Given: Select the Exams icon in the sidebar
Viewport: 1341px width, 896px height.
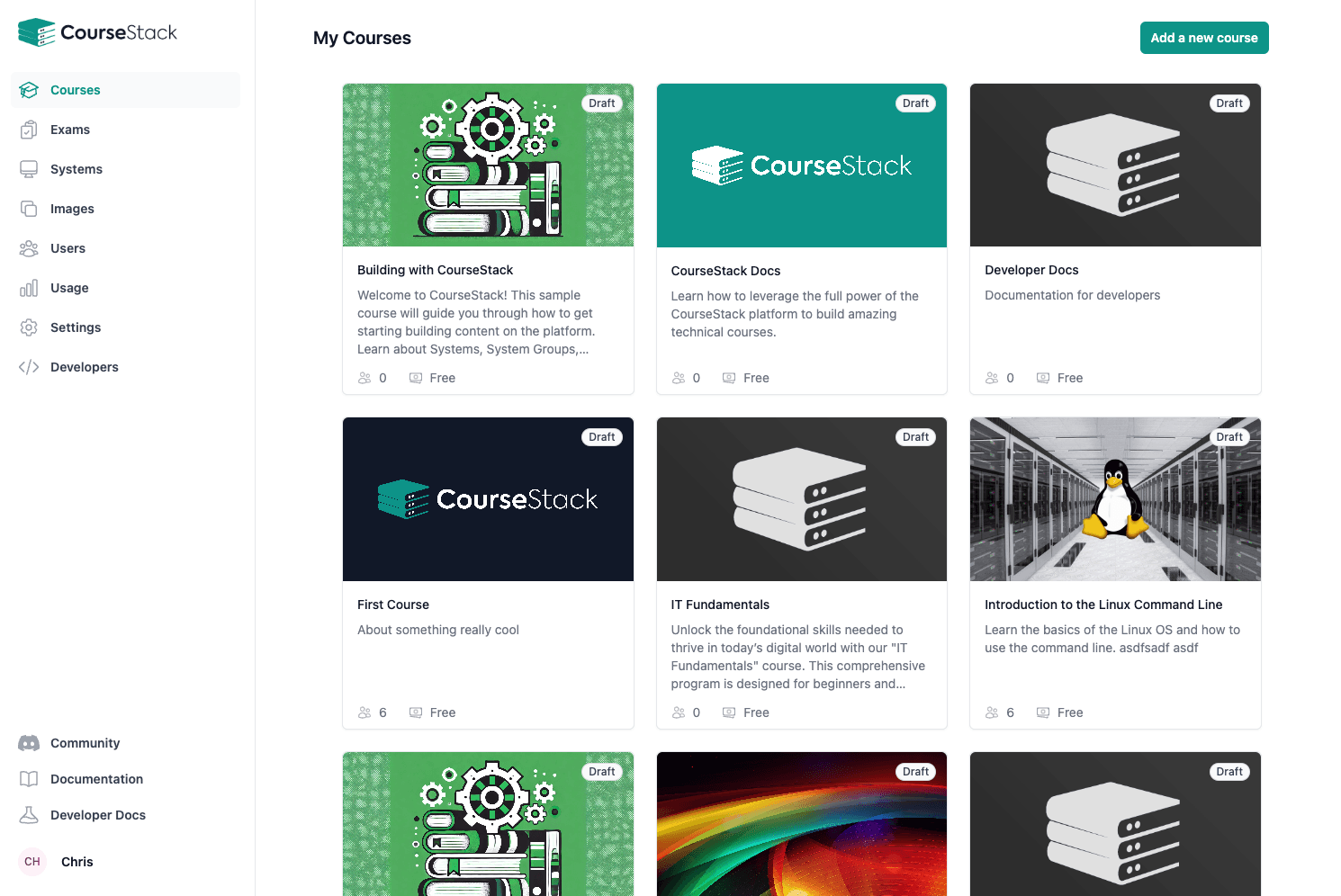Looking at the screenshot, I should pyautogui.click(x=30, y=130).
